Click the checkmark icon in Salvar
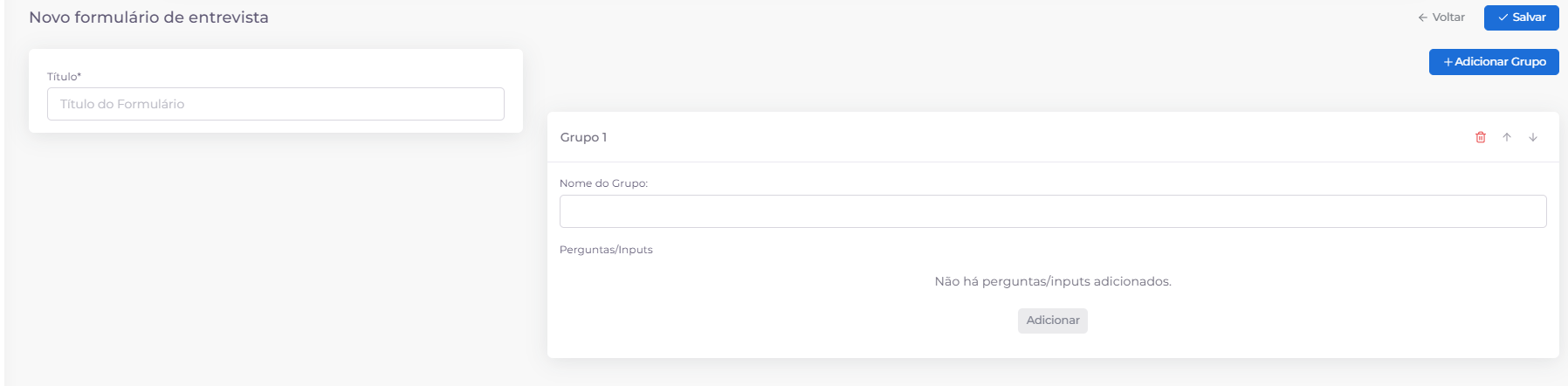Image resolution: width=1568 pixels, height=386 pixels. [x=1503, y=17]
